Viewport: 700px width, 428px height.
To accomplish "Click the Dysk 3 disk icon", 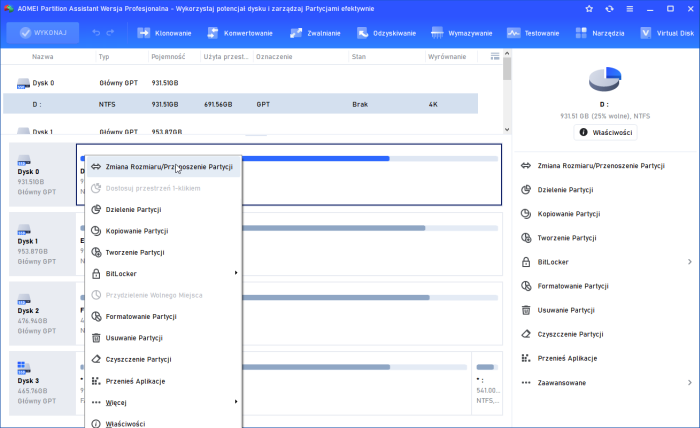I will point(24,367).
